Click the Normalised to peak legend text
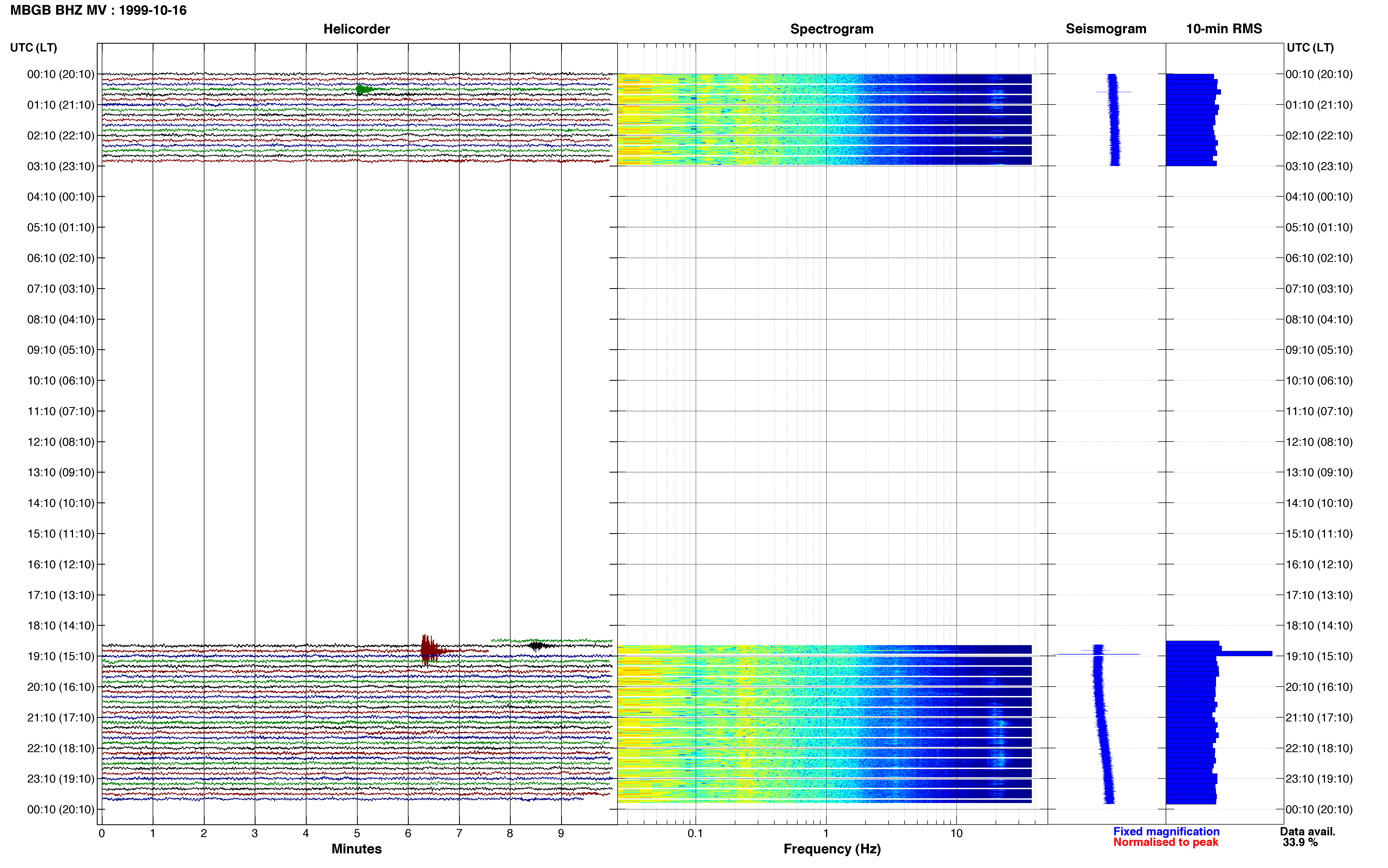 tap(1165, 842)
